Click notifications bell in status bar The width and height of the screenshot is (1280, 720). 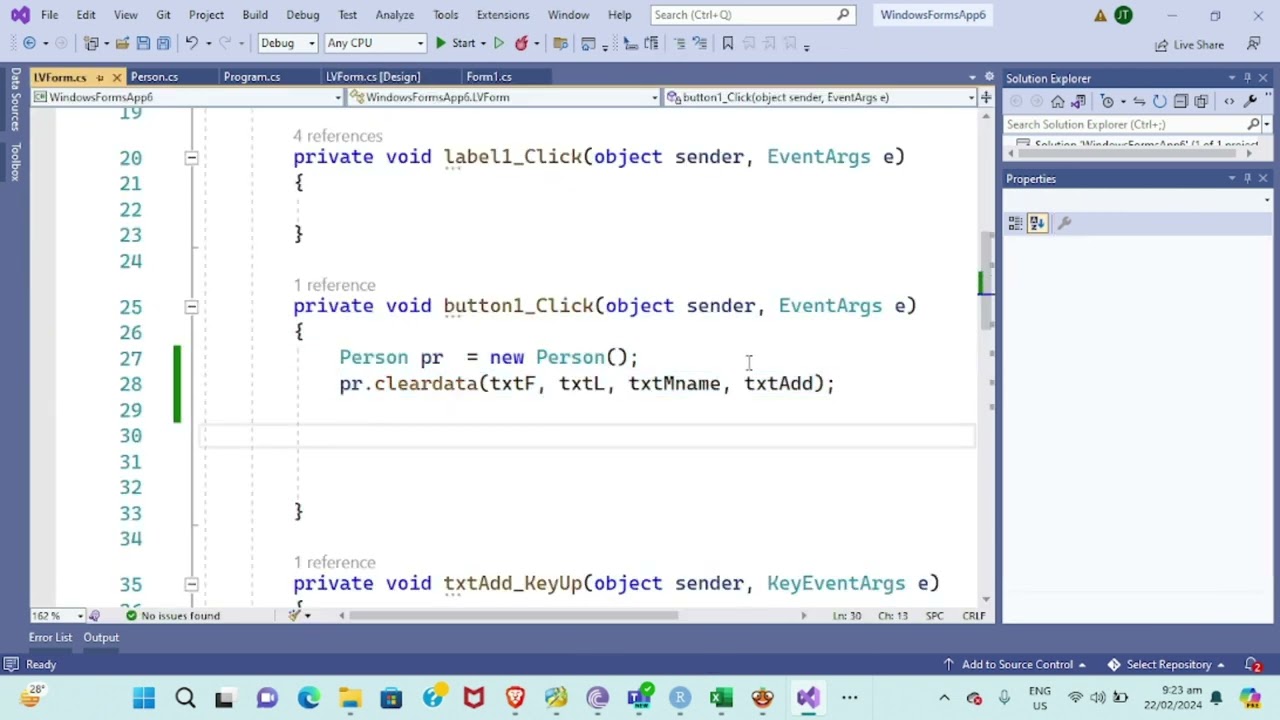coord(1252,665)
